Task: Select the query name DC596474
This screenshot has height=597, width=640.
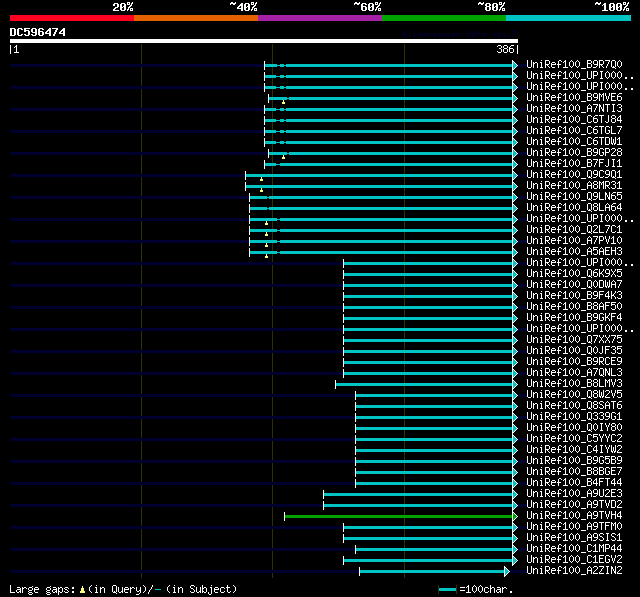Action: pyautogui.click(x=38, y=32)
